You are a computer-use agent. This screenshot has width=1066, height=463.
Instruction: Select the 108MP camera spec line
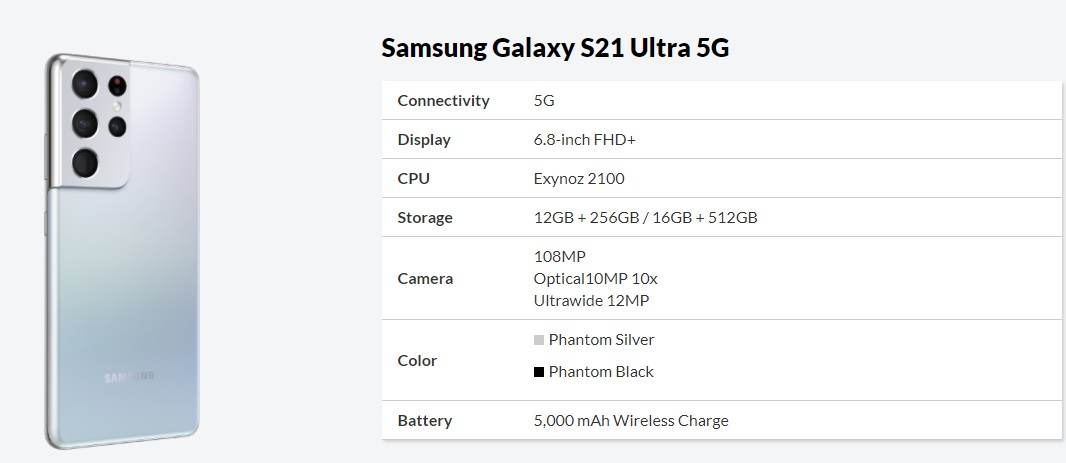click(x=560, y=256)
